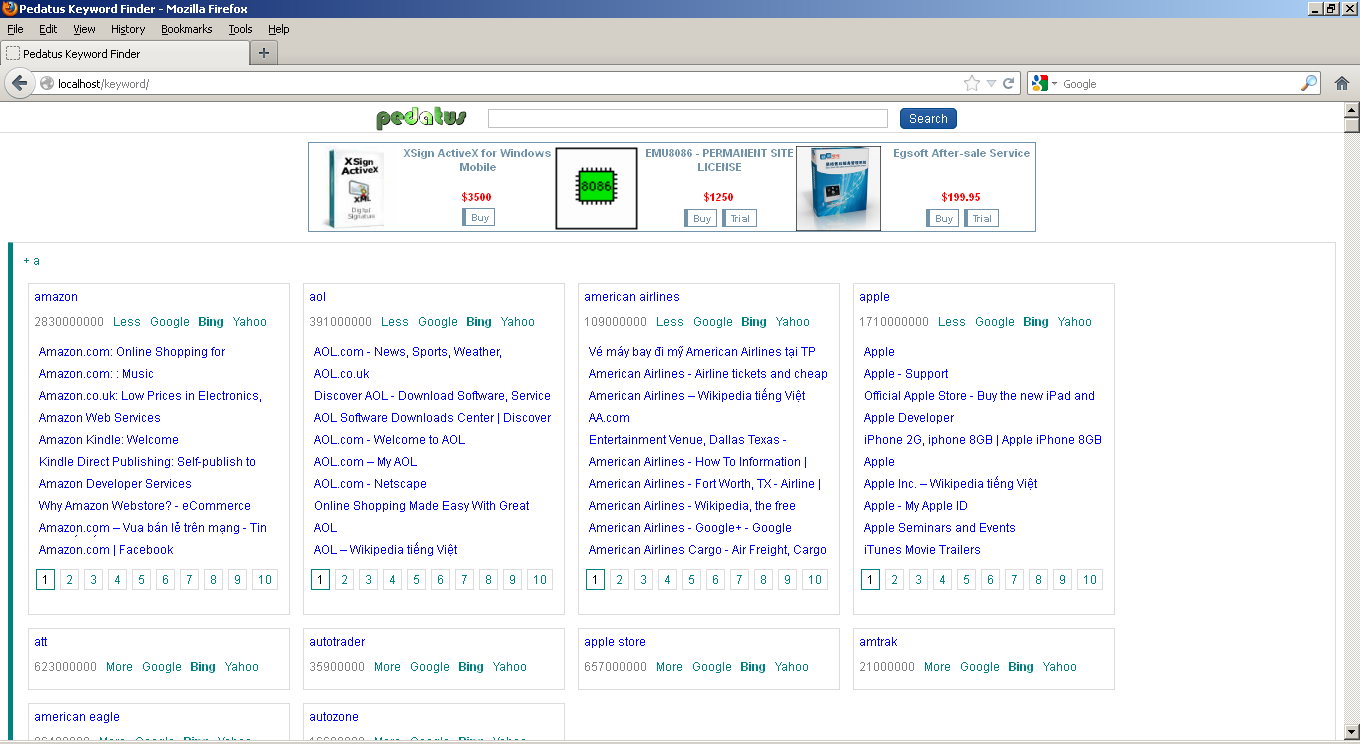Image resolution: width=1360 pixels, height=744 pixels.
Task: Open the Amazon Web Services link
Action: coord(100,418)
